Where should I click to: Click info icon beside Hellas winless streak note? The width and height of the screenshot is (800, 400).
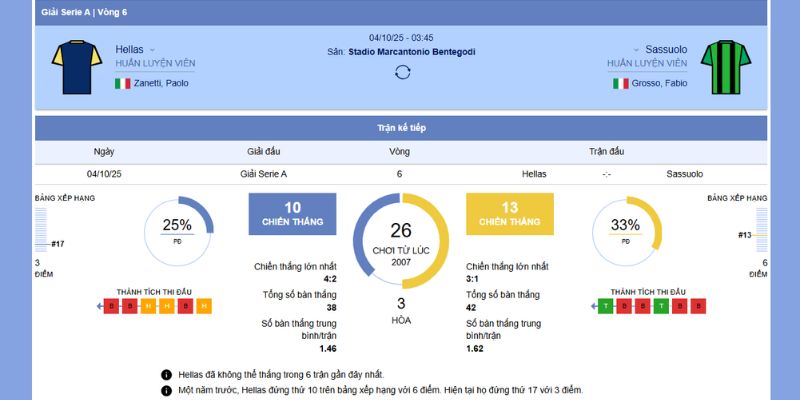[x=166, y=375]
